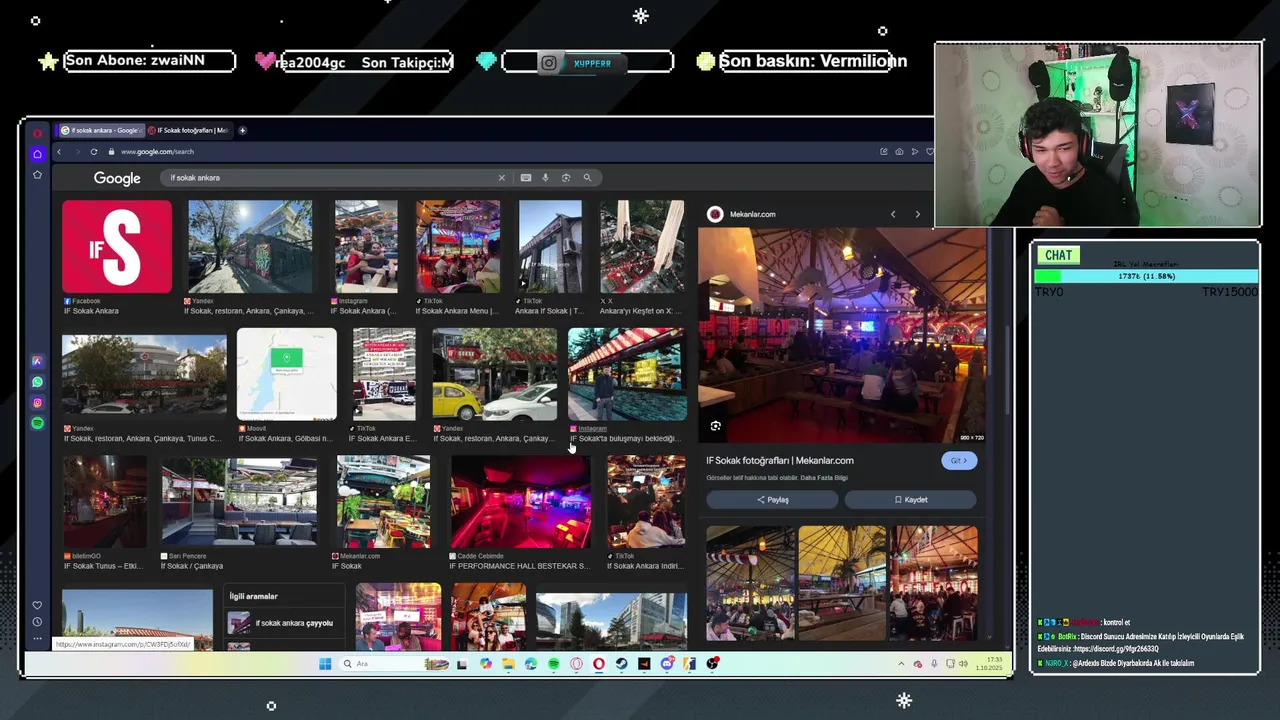Show previous image in the preview panel

click(893, 214)
